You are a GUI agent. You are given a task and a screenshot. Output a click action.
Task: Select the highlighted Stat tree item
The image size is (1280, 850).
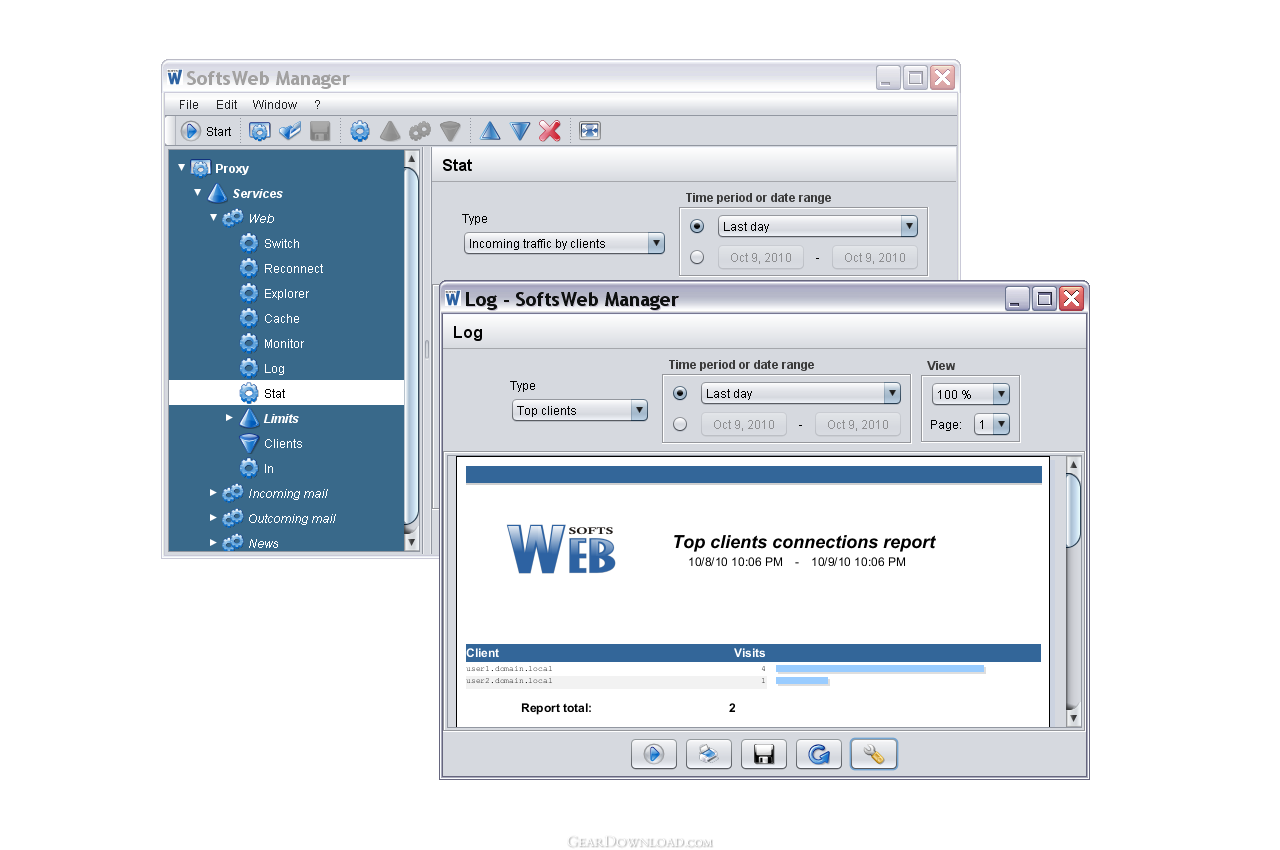(x=286, y=393)
